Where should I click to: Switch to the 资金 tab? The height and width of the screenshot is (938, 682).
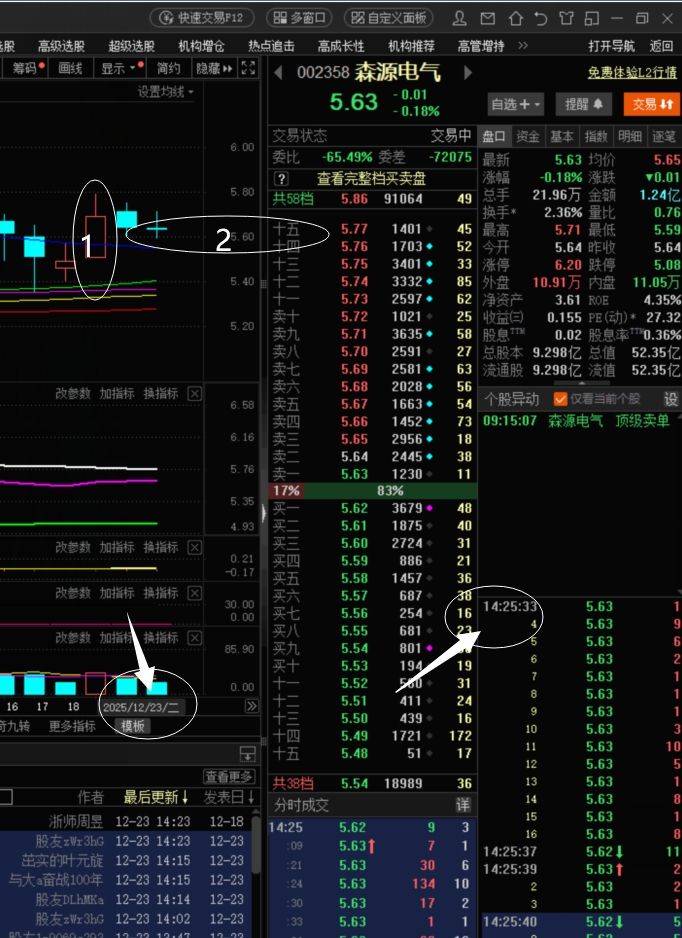pos(528,136)
